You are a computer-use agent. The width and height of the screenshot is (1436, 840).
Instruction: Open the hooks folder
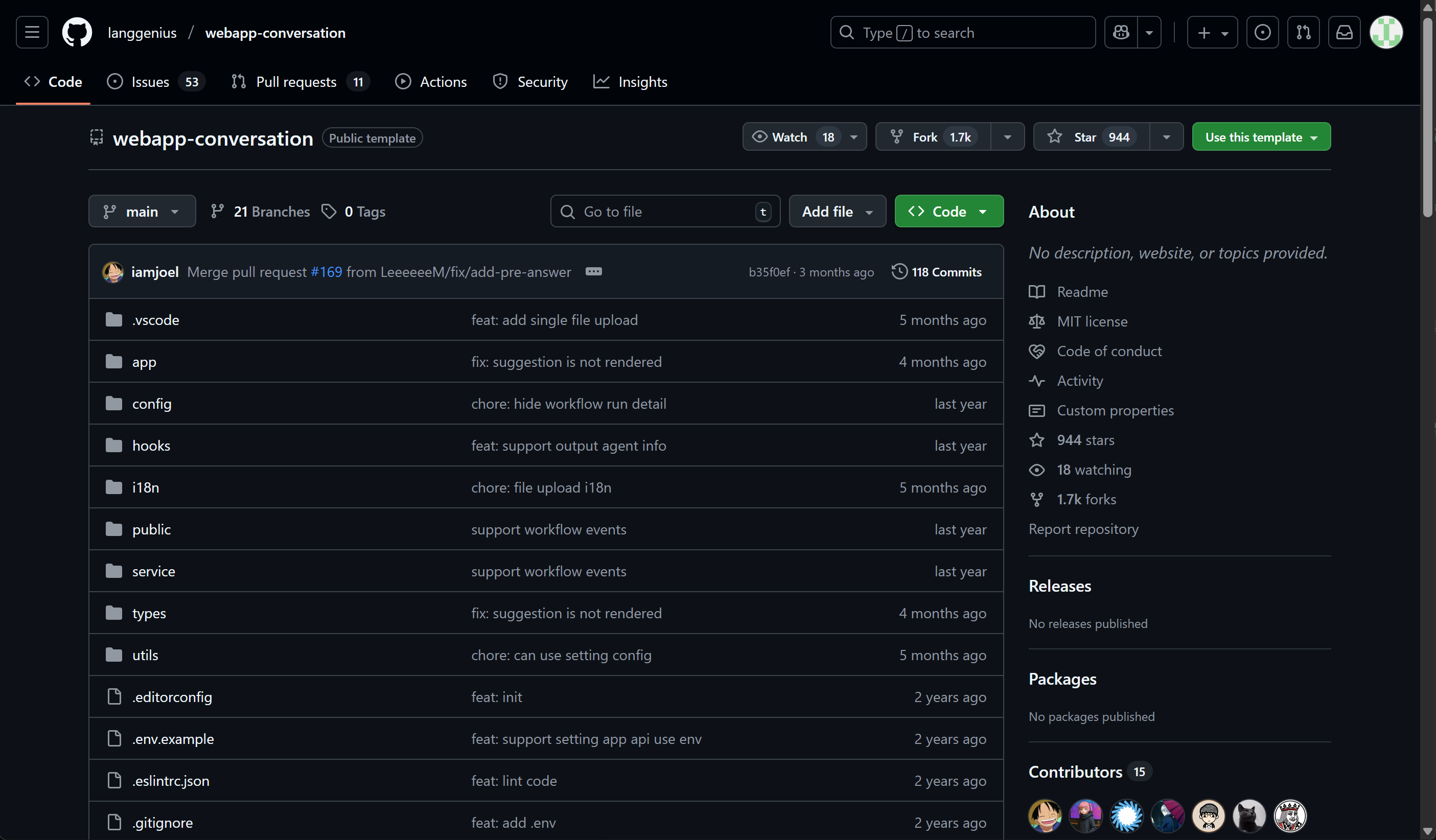[151, 446]
